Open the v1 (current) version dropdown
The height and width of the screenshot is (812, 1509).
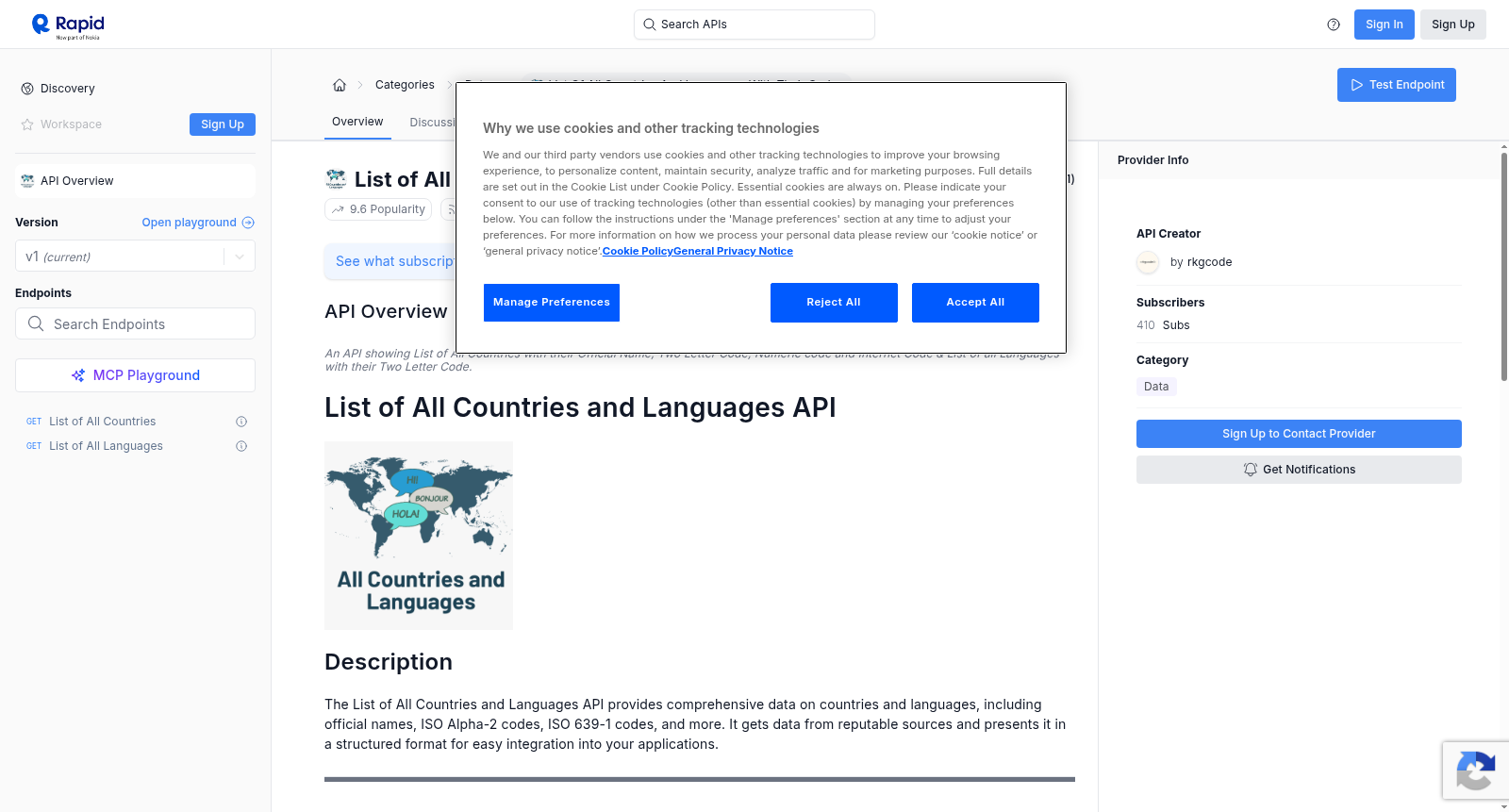click(135, 257)
